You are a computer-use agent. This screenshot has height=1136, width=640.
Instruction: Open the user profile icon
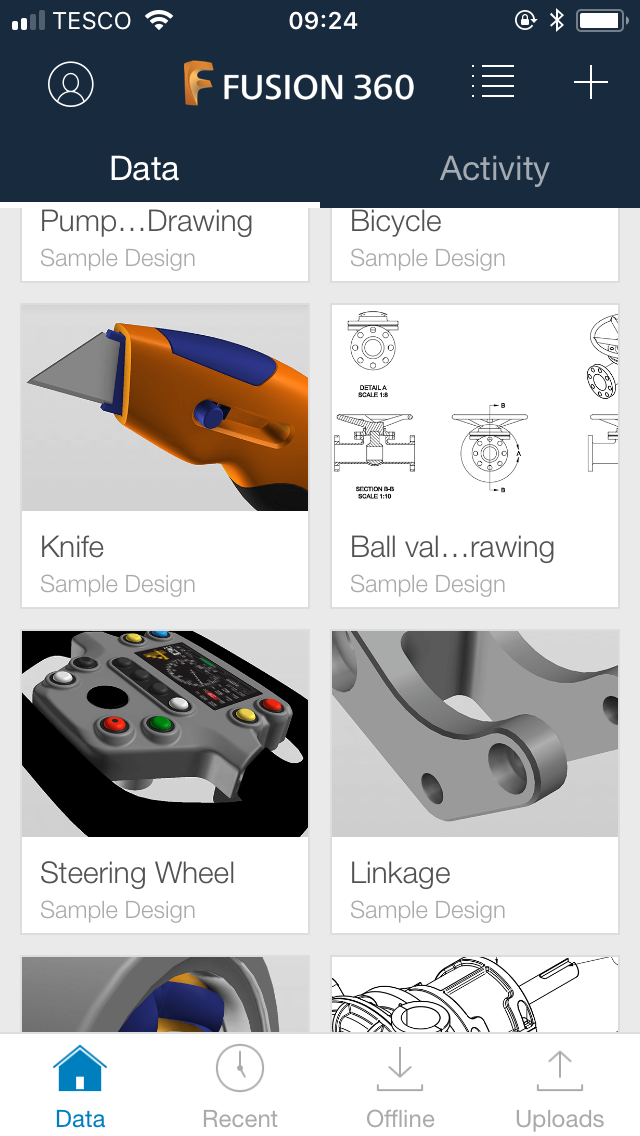click(x=71, y=84)
